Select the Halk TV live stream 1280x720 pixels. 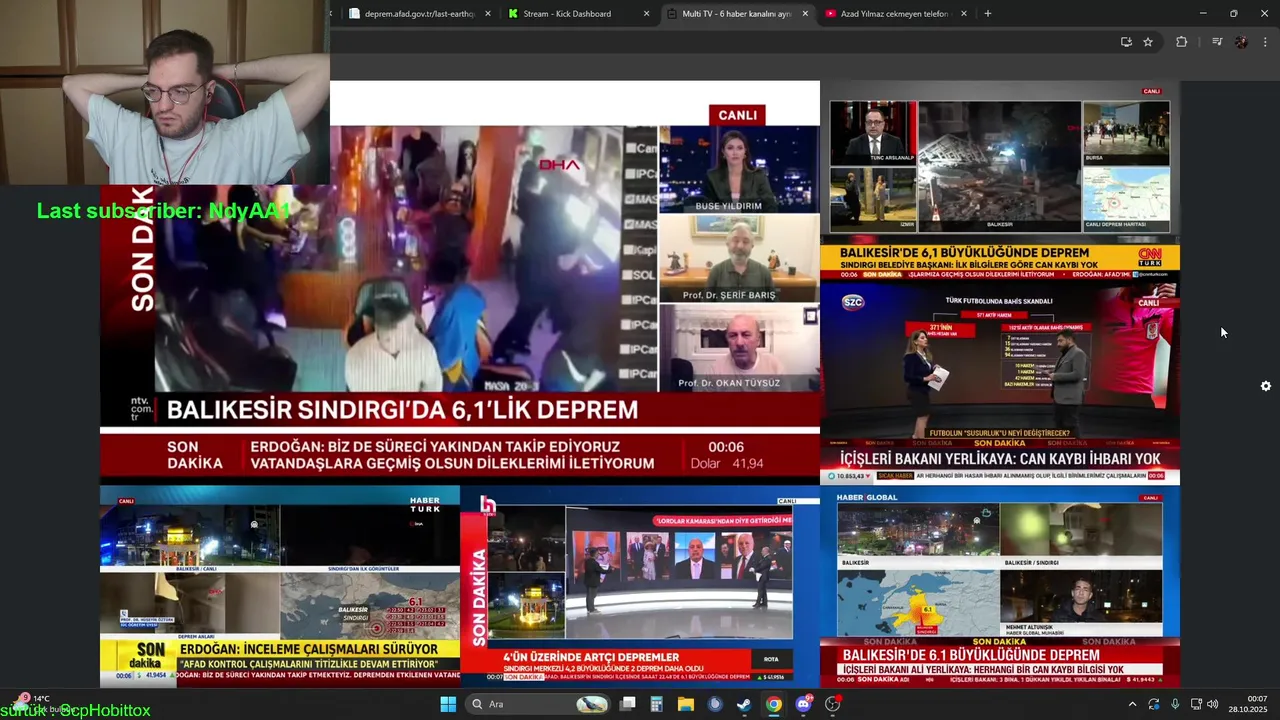pos(640,586)
